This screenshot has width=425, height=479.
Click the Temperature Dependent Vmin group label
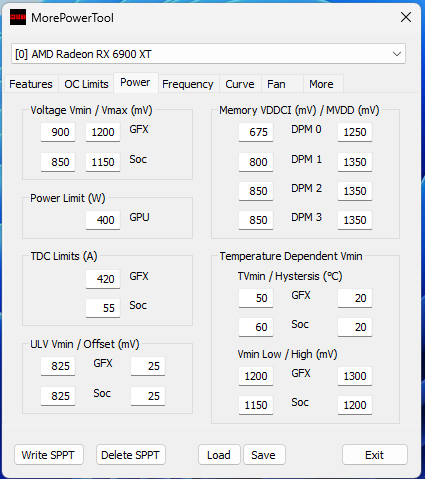point(291,256)
